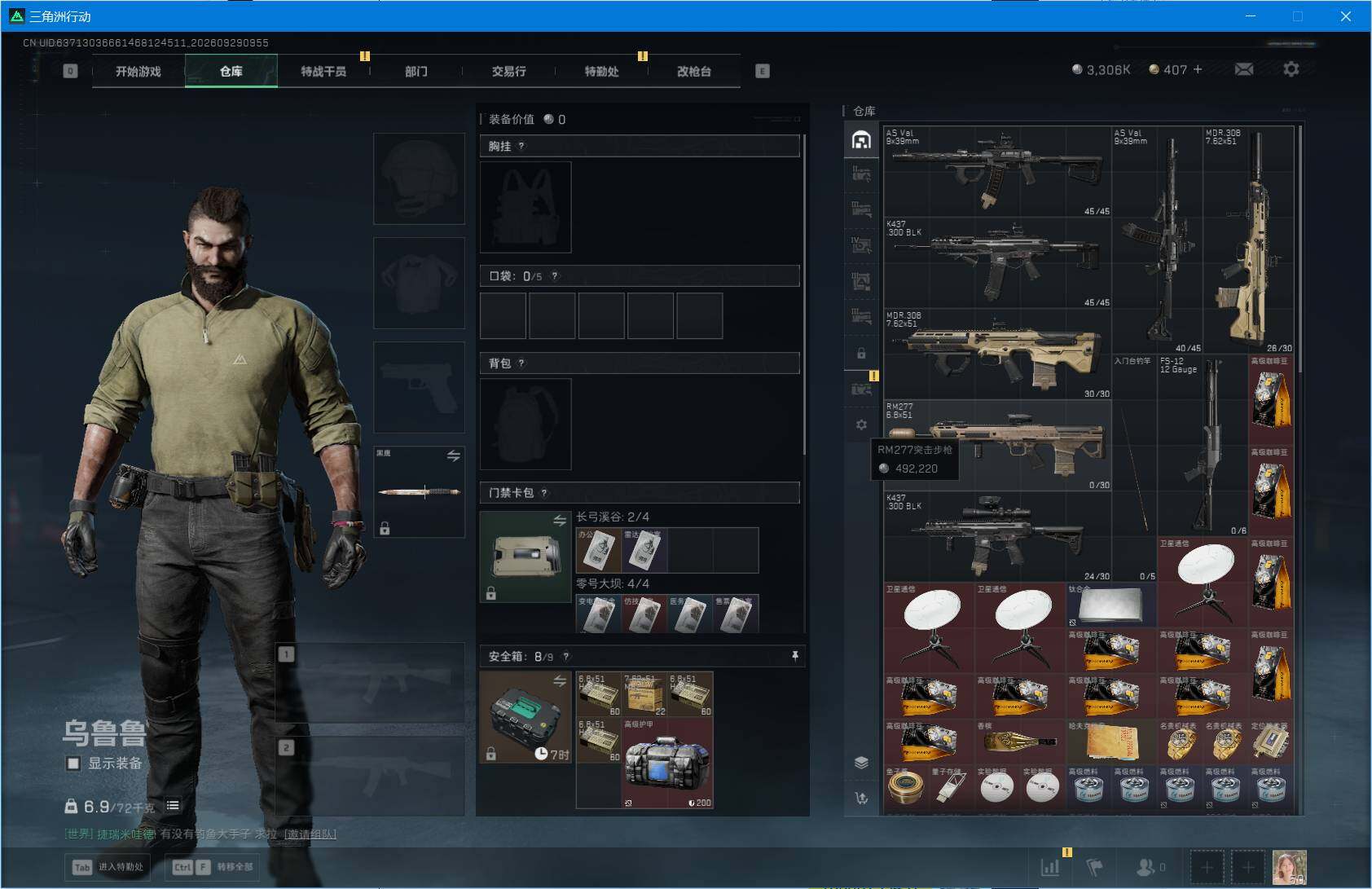Select the equipped knife in melee slot

click(x=420, y=491)
